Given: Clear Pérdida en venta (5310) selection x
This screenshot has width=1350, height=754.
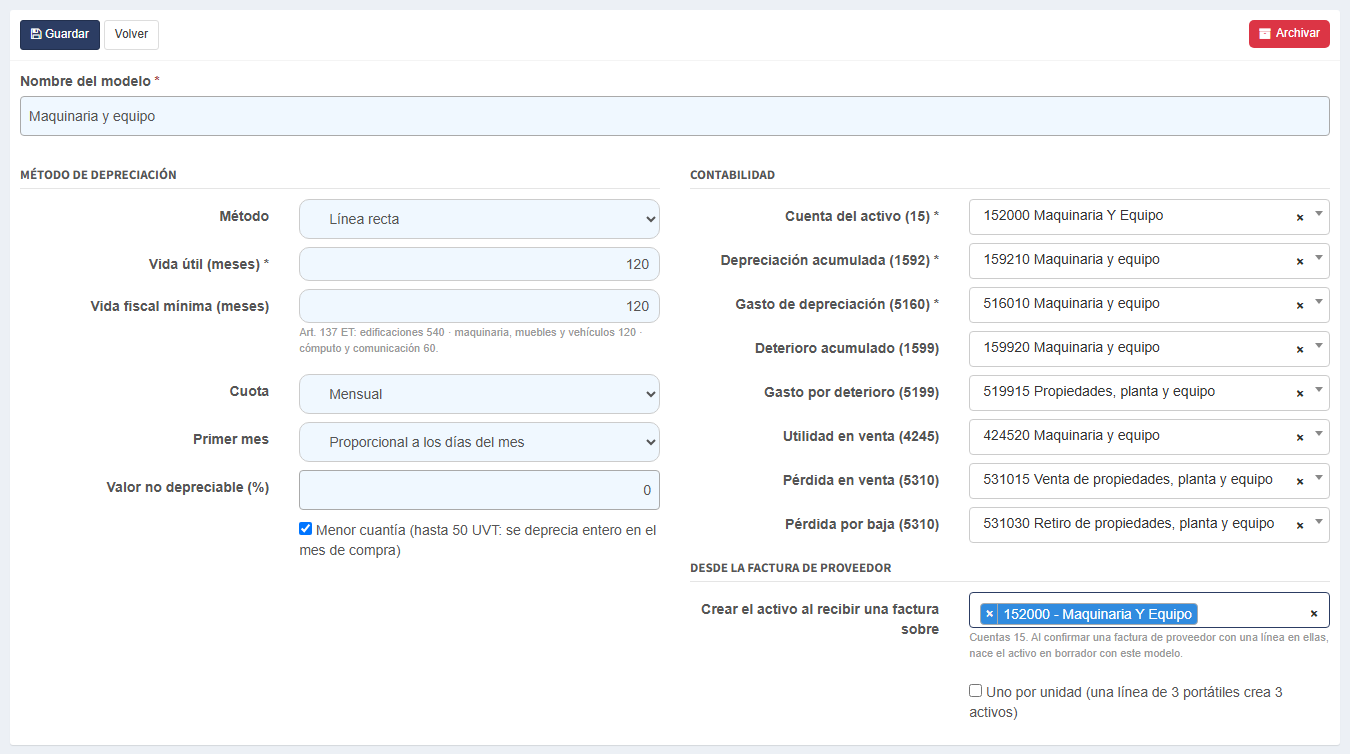Looking at the screenshot, I should pyautogui.click(x=1300, y=481).
